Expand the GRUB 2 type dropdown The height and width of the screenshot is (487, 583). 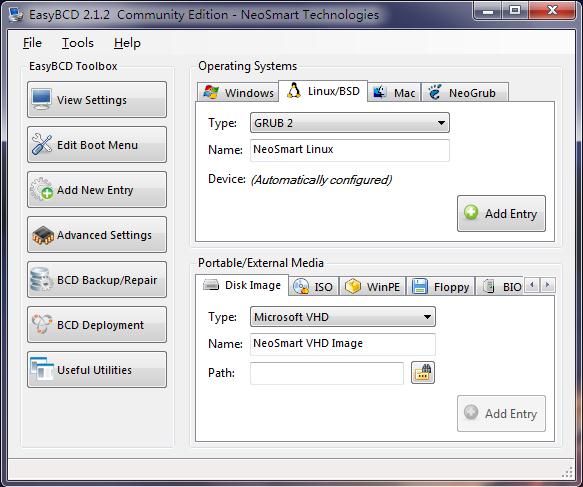coord(350,123)
